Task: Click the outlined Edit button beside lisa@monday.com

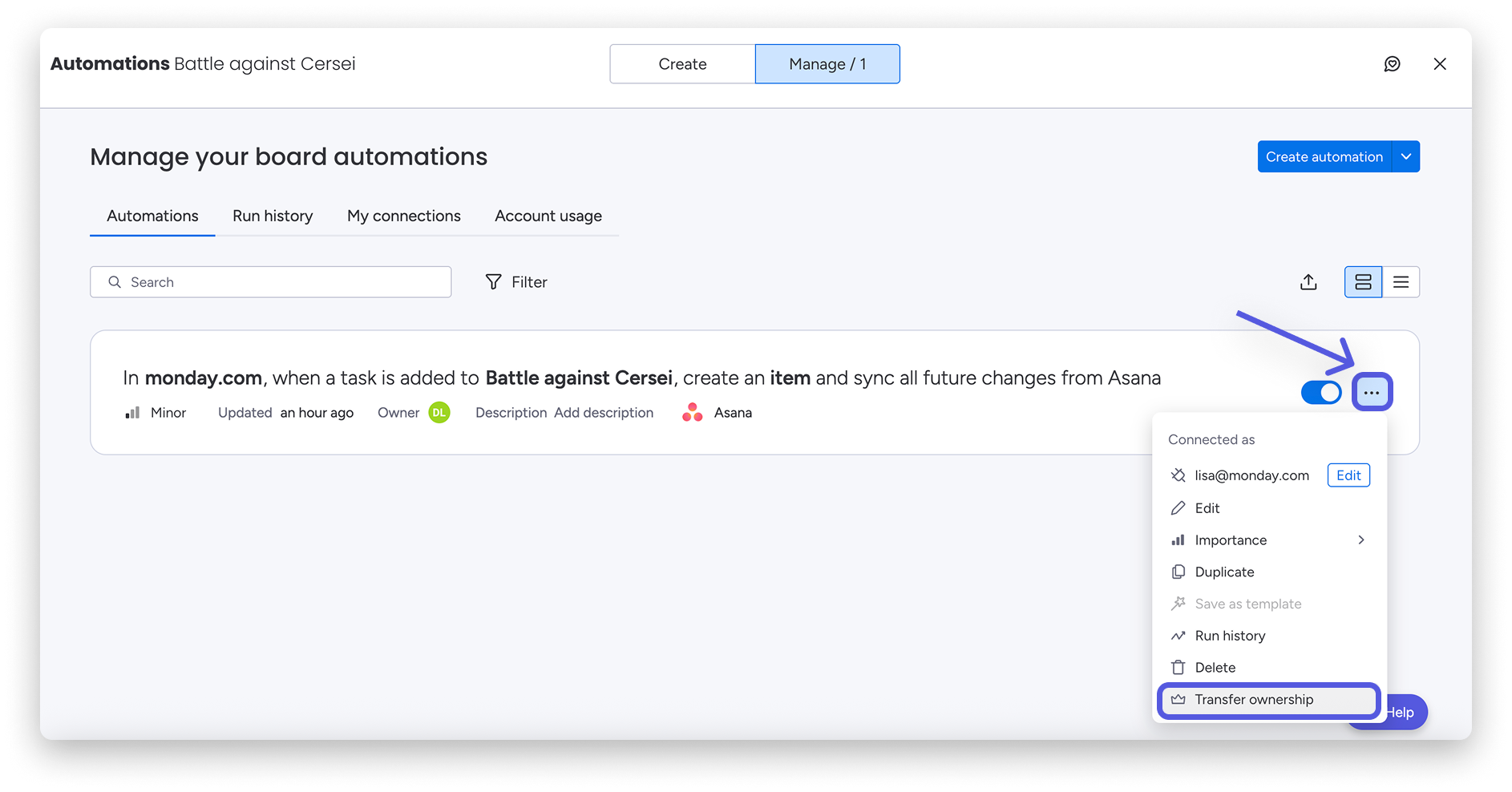Action: coord(1348,475)
